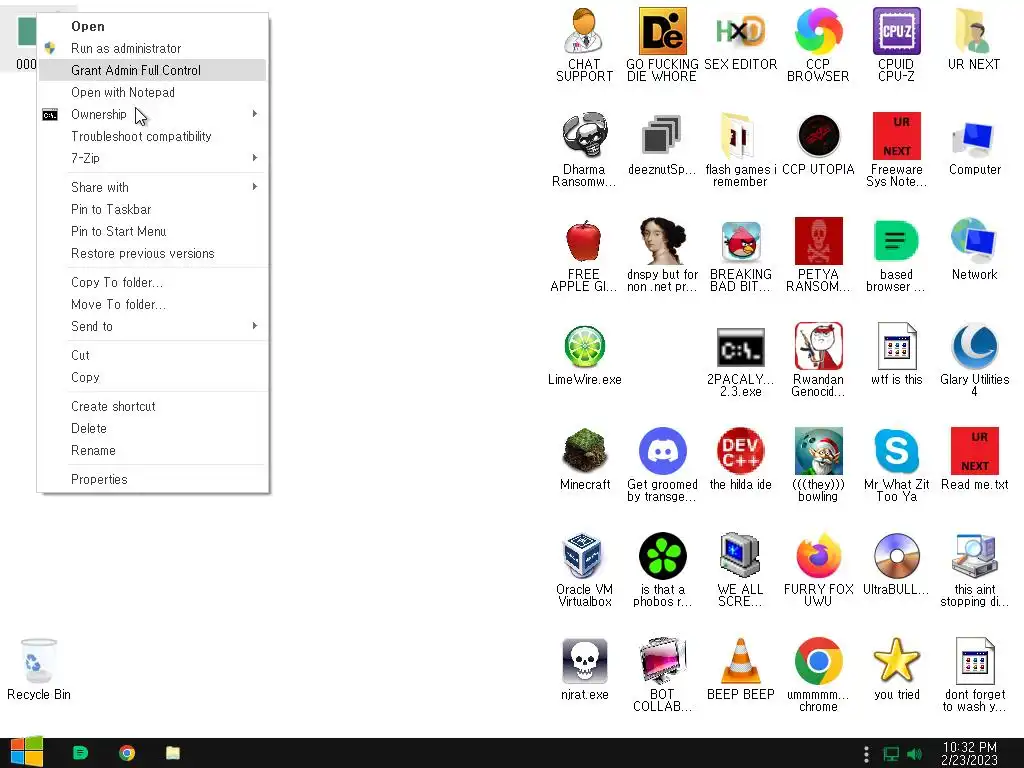The height and width of the screenshot is (768, 1024).
Task: Click the taskbar clock showing 10:32 PM
Action: click(969, 753)
